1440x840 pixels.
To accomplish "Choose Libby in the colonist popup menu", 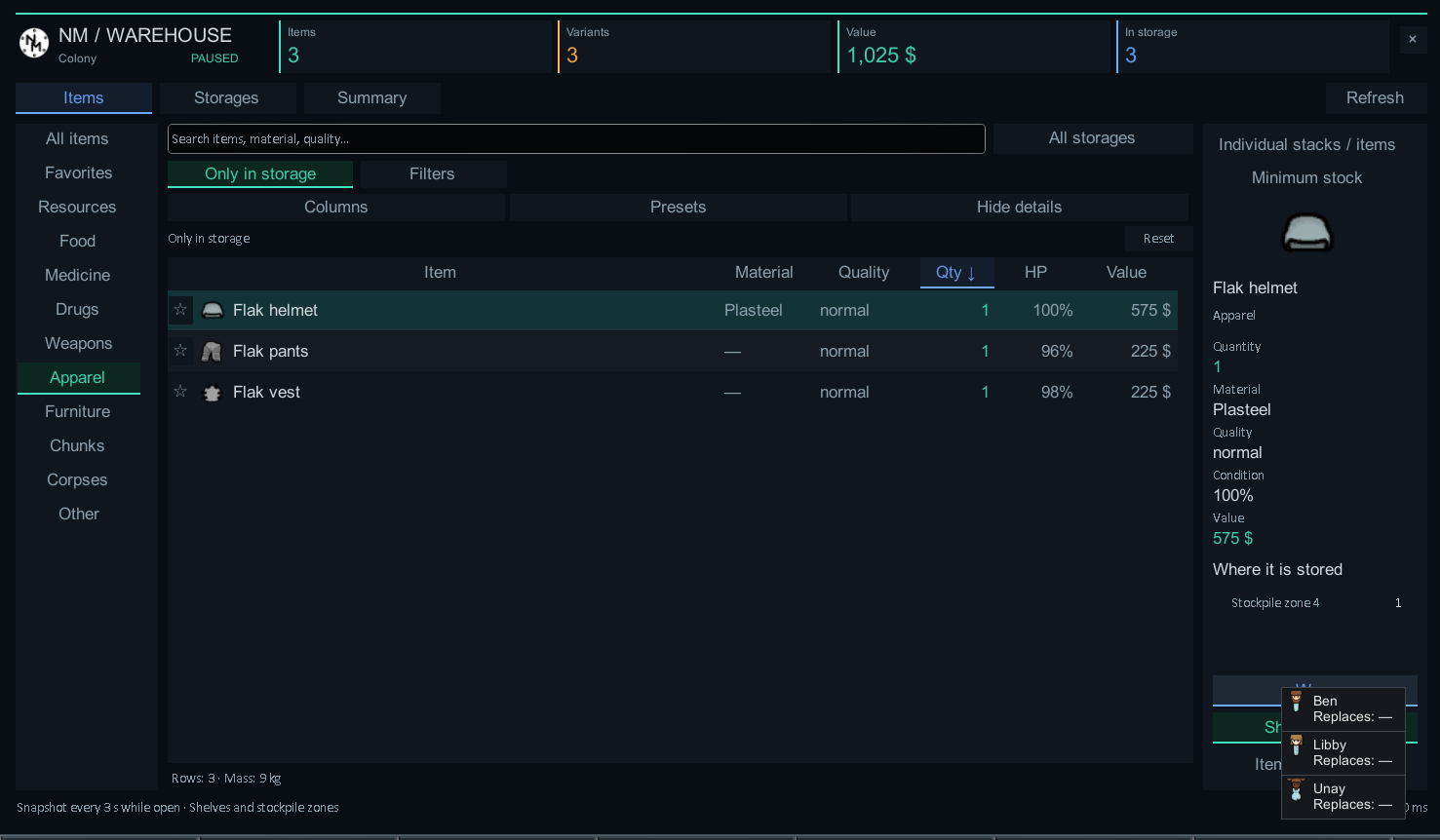I will coord(1343,752).
